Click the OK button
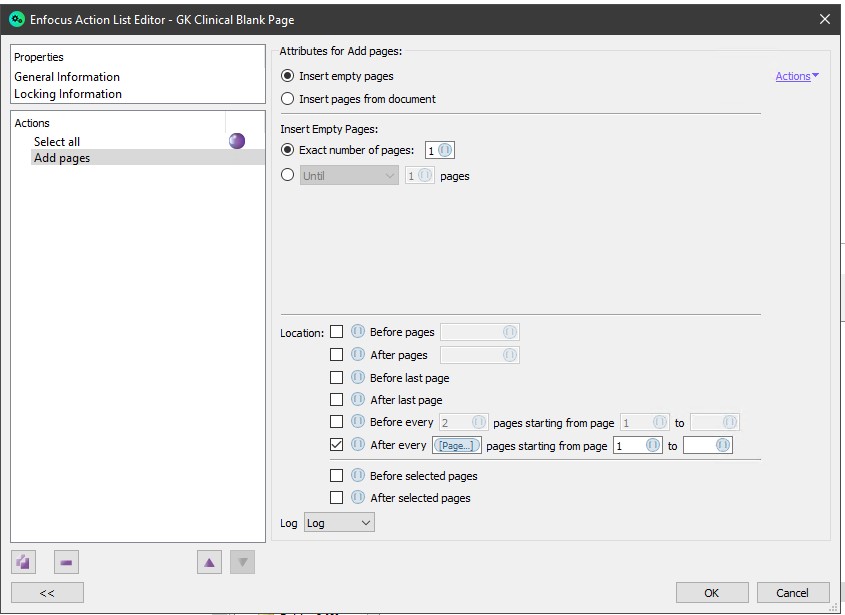Image resolution: width=845 pixels, height=615 pixels. [x=711, y=592]
